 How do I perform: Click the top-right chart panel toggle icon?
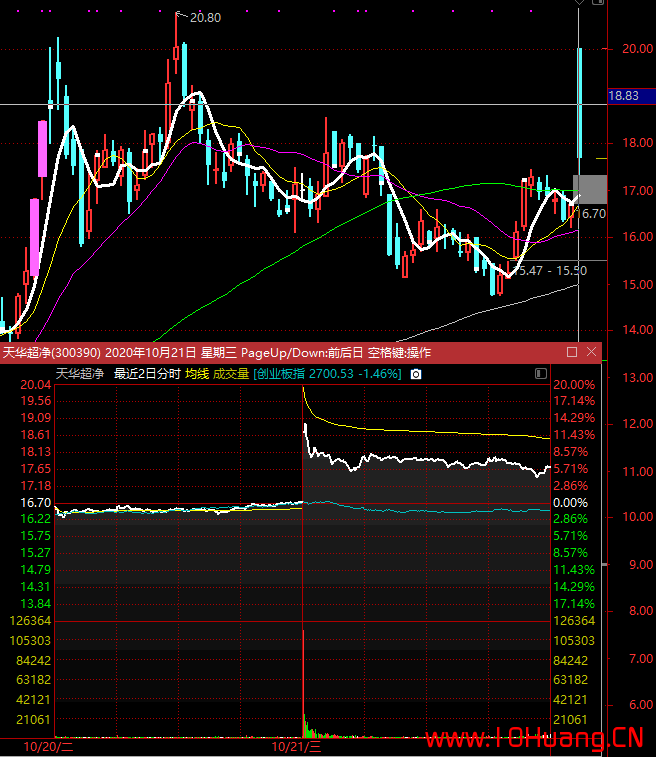[598, 2]
